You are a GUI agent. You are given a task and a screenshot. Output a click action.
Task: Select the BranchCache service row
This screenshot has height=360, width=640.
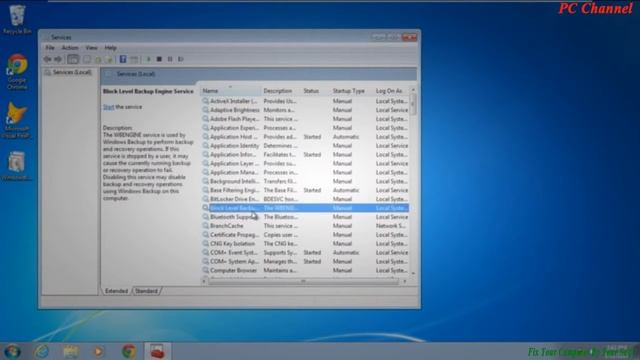pos(305,226)
